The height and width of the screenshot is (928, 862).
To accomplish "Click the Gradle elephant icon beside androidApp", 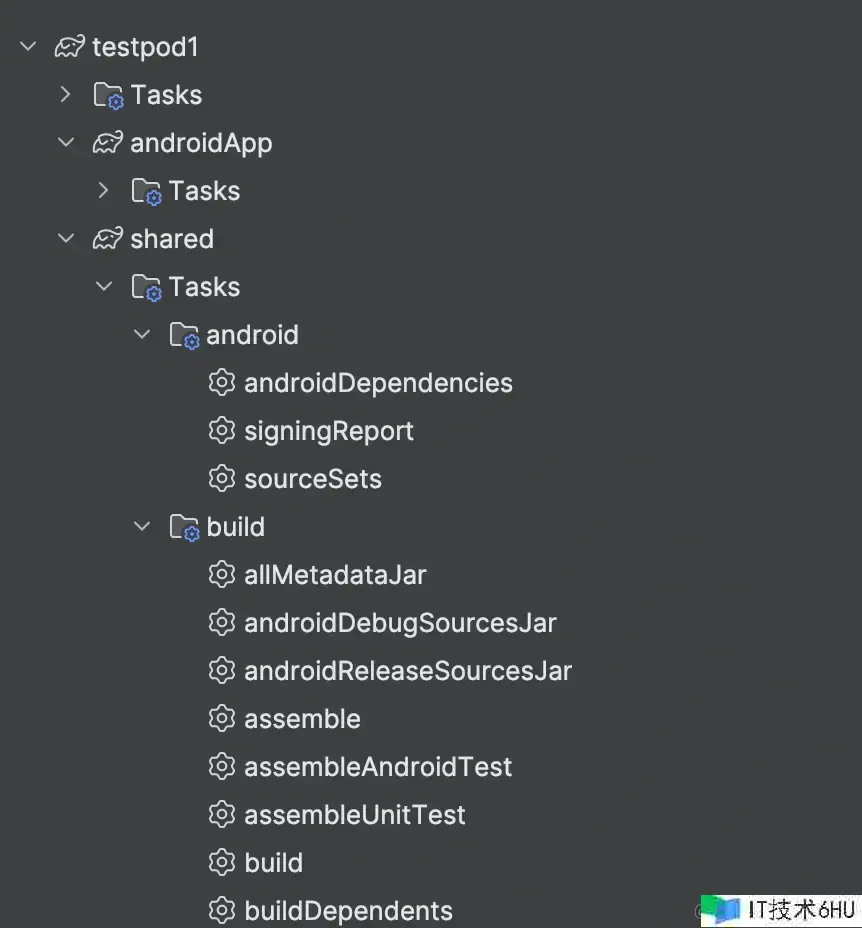I will (x=108, y=143).
